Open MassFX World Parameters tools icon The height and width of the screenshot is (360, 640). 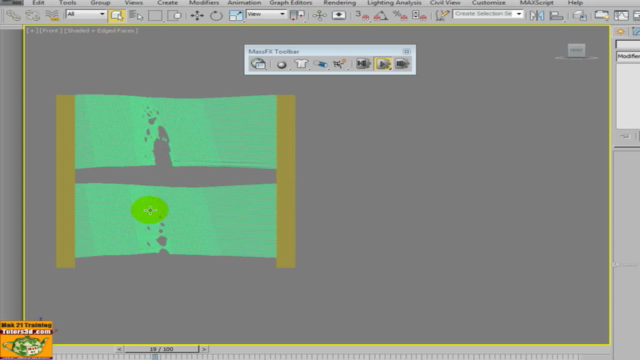tap(258, 64)
